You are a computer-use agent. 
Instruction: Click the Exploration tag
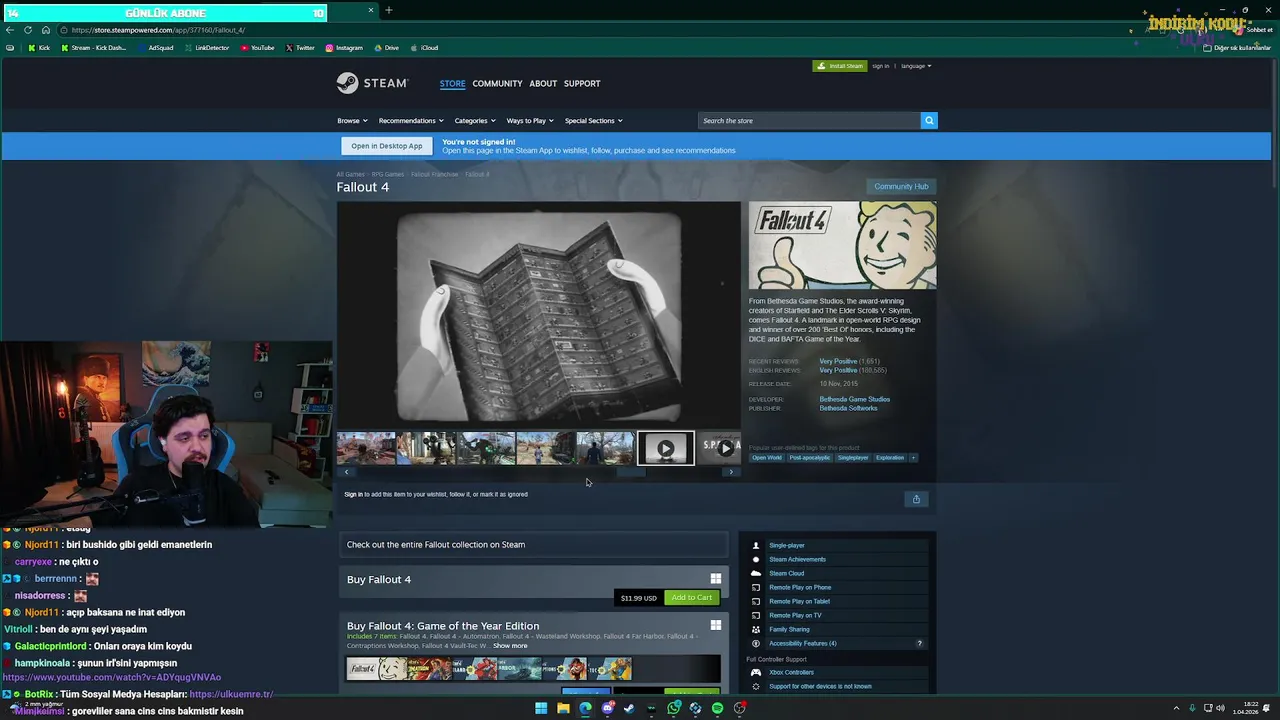tap(890, 458)
